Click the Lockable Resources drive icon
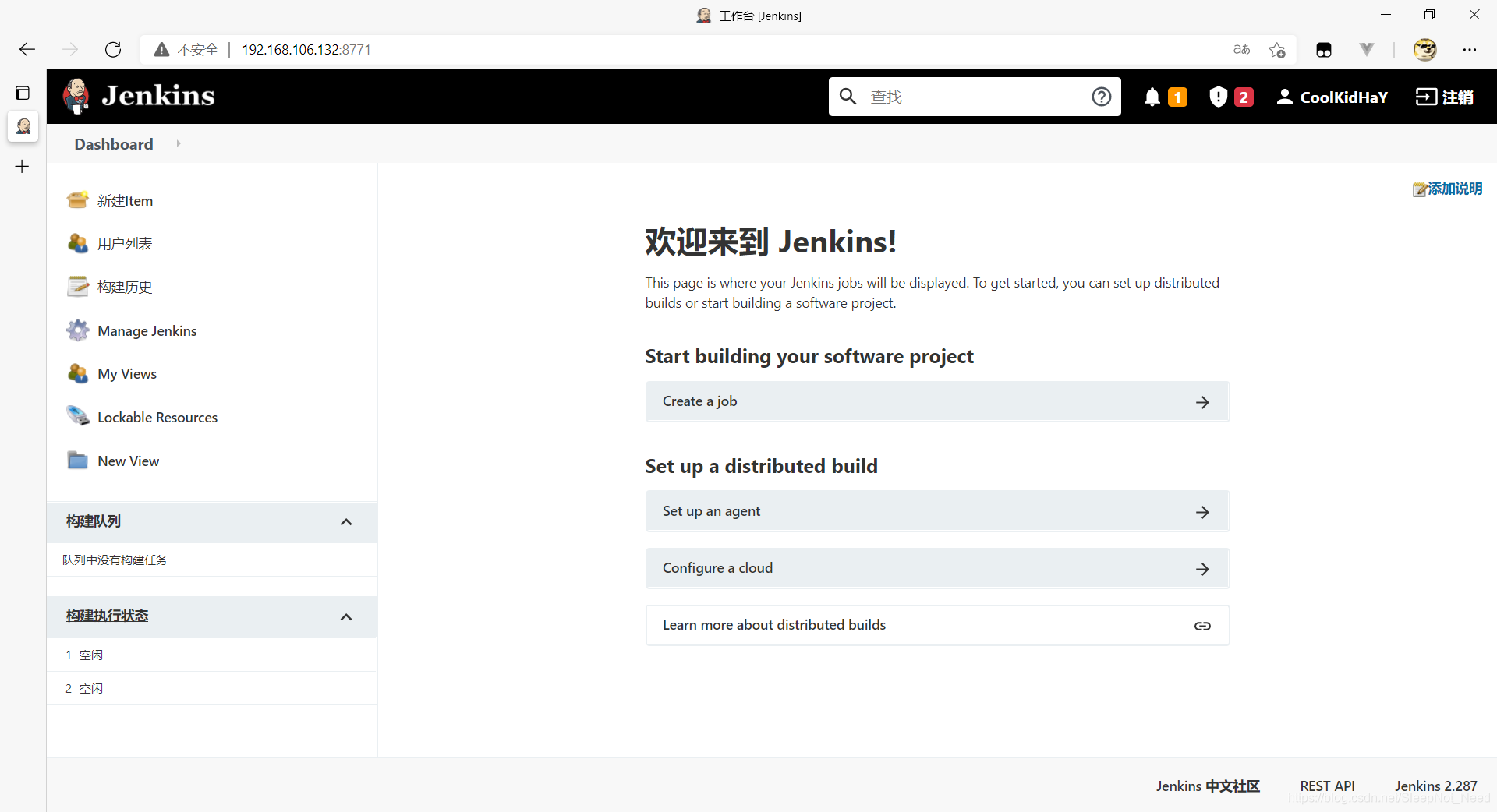The image size is (1497, 812). click(77, 417)
